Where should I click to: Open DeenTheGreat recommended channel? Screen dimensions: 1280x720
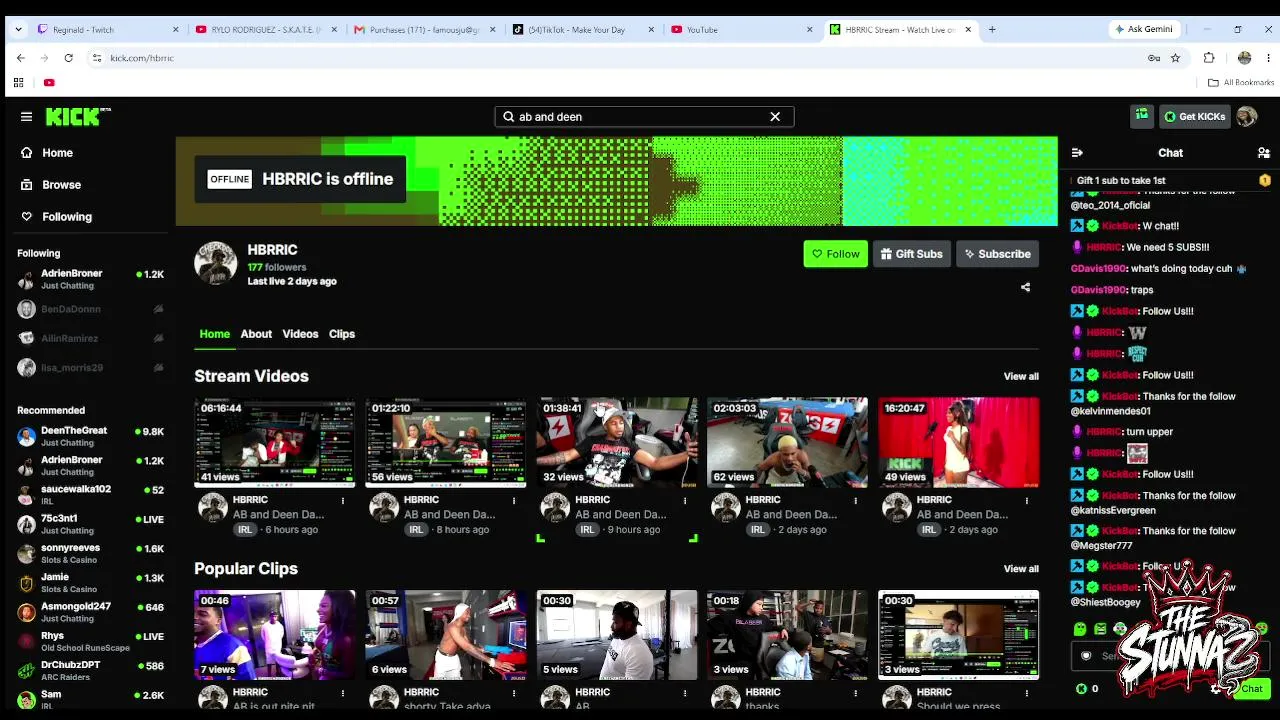(91, 437)
